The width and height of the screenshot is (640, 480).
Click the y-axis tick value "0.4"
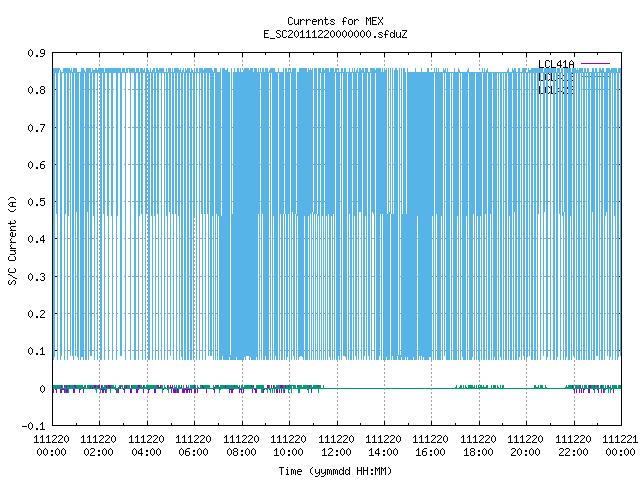tap(36, 239)
